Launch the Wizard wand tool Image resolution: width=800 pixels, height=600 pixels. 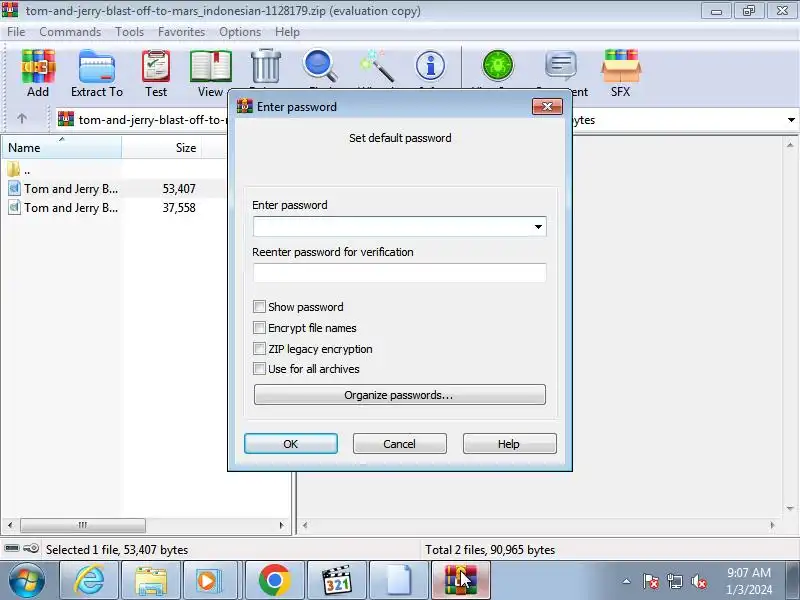point(377,66)
